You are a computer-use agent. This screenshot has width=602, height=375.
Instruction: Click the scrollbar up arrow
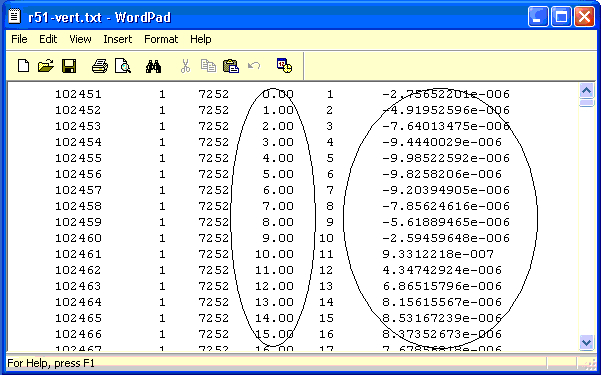click(587, 91)
